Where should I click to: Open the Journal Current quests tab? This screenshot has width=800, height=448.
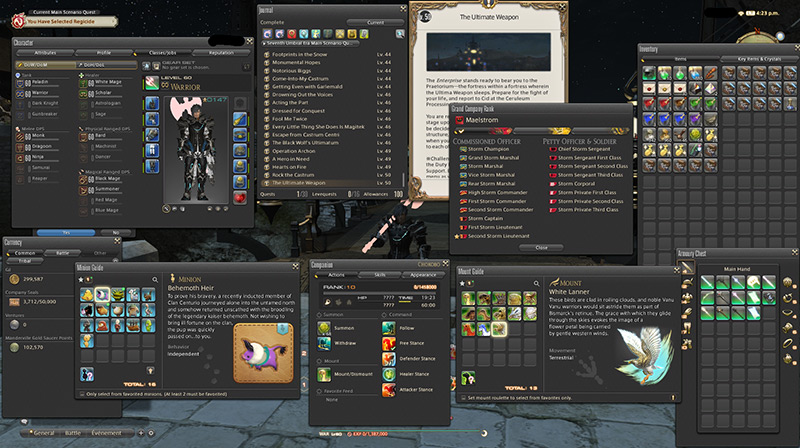[376, 22]
